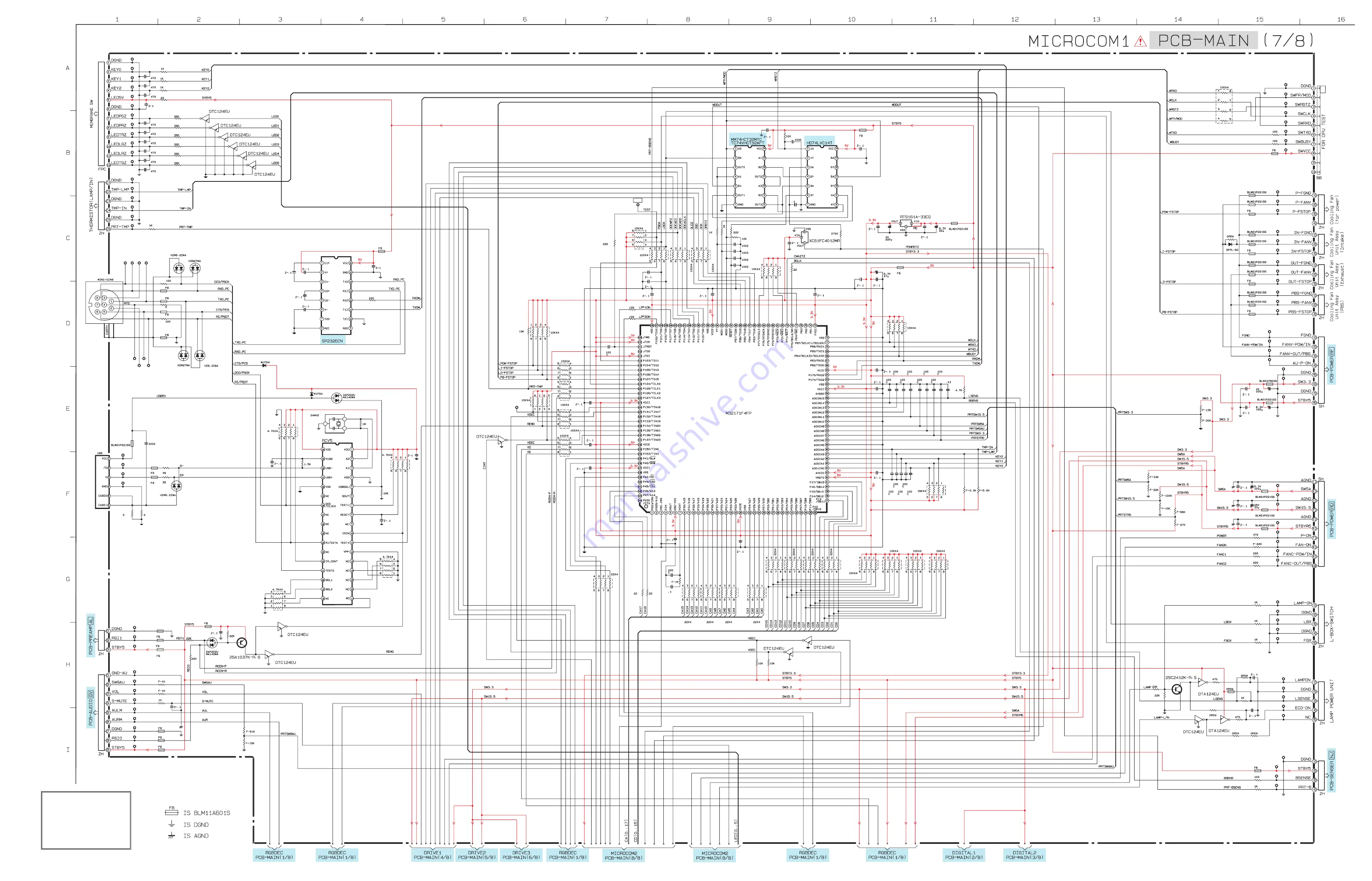Click the empty legend box at the sheet corner
Image resolution: width=1372 pixels, height=881 pixels.
pyautogui.click(x=86, y=820)
